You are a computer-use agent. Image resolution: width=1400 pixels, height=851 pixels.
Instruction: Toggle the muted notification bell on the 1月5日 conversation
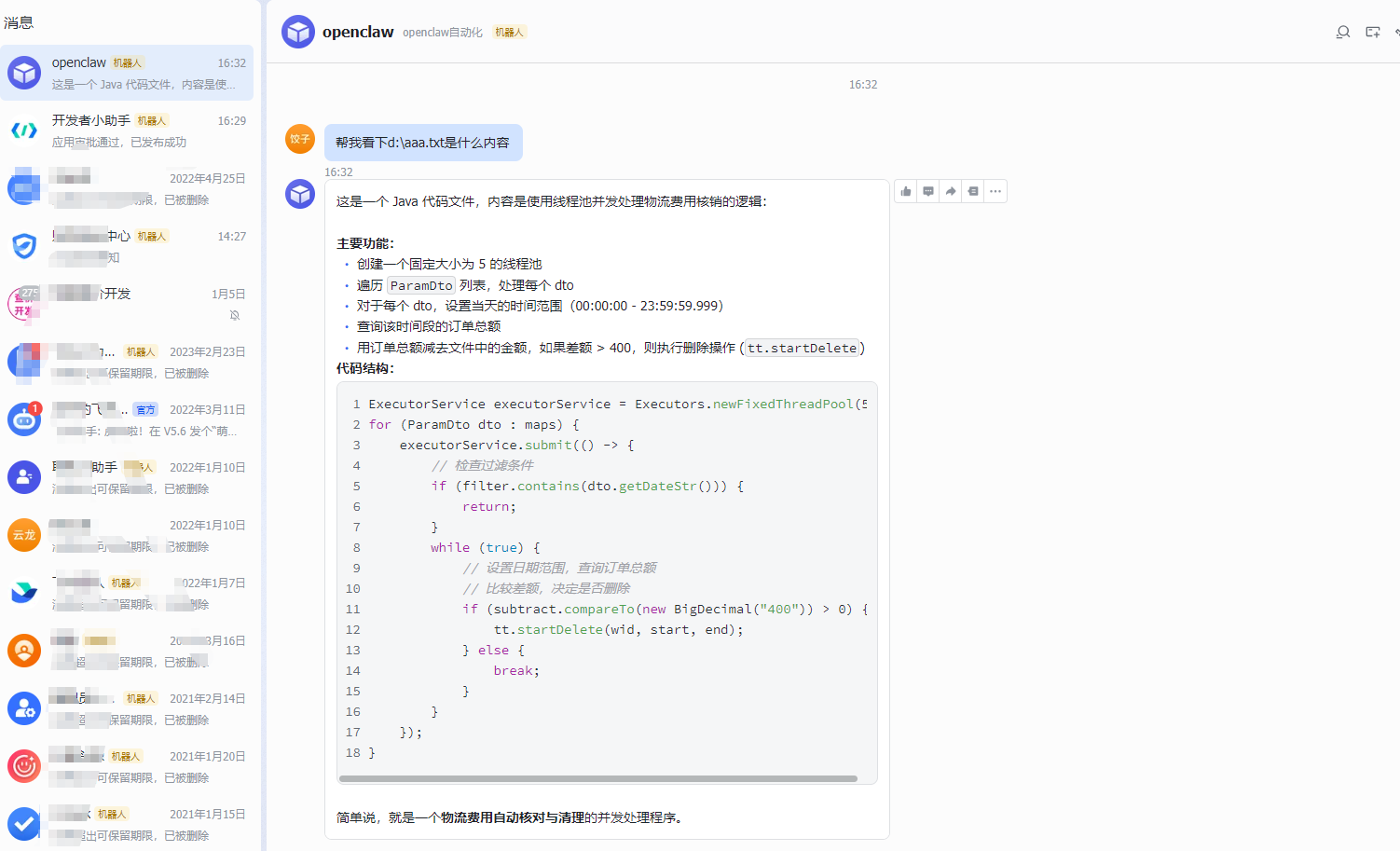(x=236, y=315)
